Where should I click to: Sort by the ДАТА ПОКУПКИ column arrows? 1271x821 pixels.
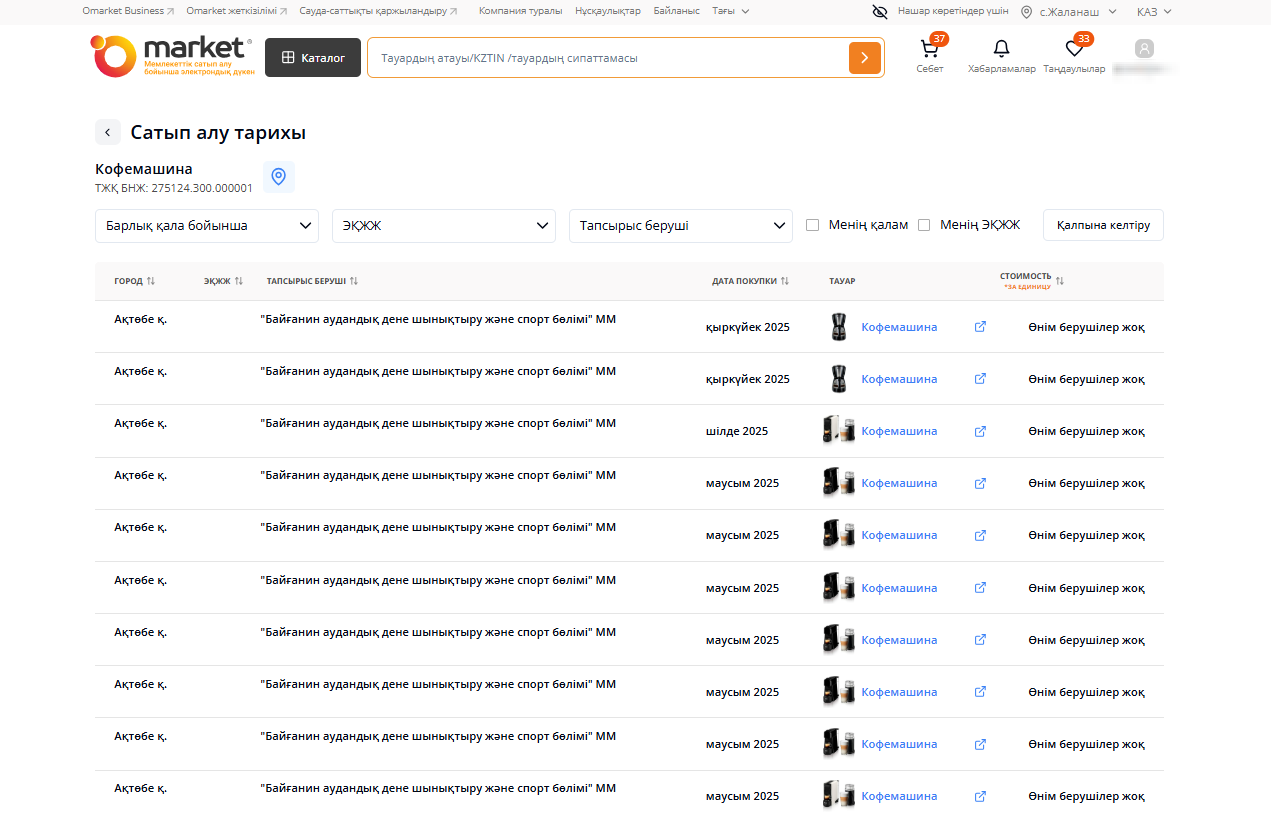pyautogui.click(x=785, y=282)
